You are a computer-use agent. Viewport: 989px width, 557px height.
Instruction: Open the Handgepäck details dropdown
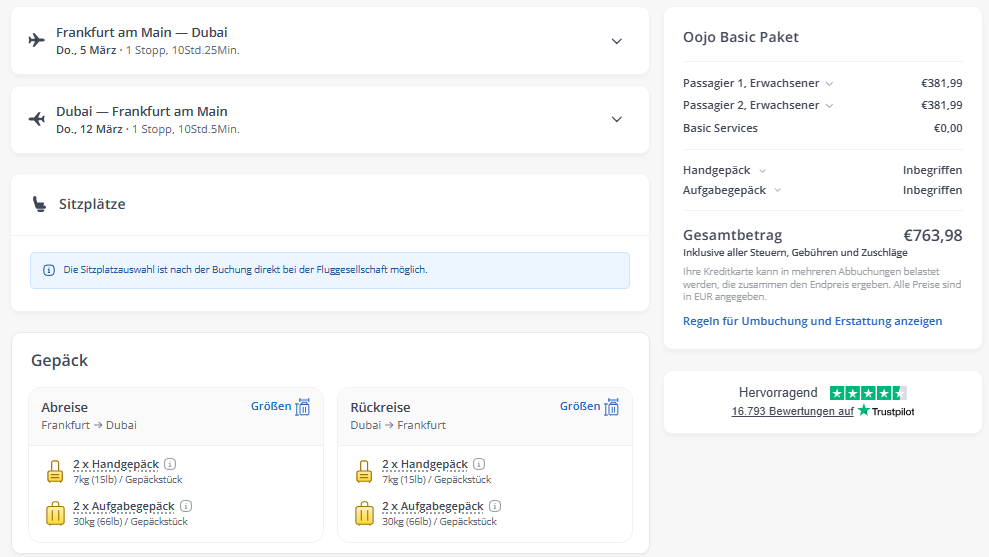coord(762,171)
